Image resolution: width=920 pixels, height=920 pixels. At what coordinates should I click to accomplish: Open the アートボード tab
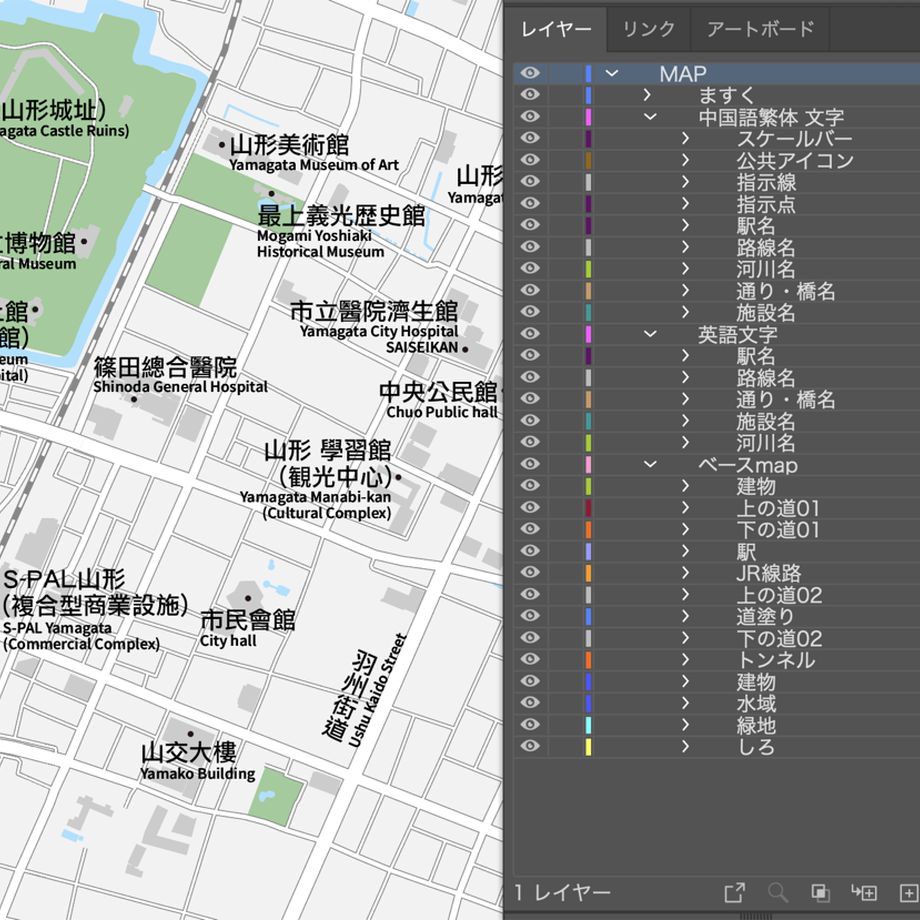click(760, 29)
